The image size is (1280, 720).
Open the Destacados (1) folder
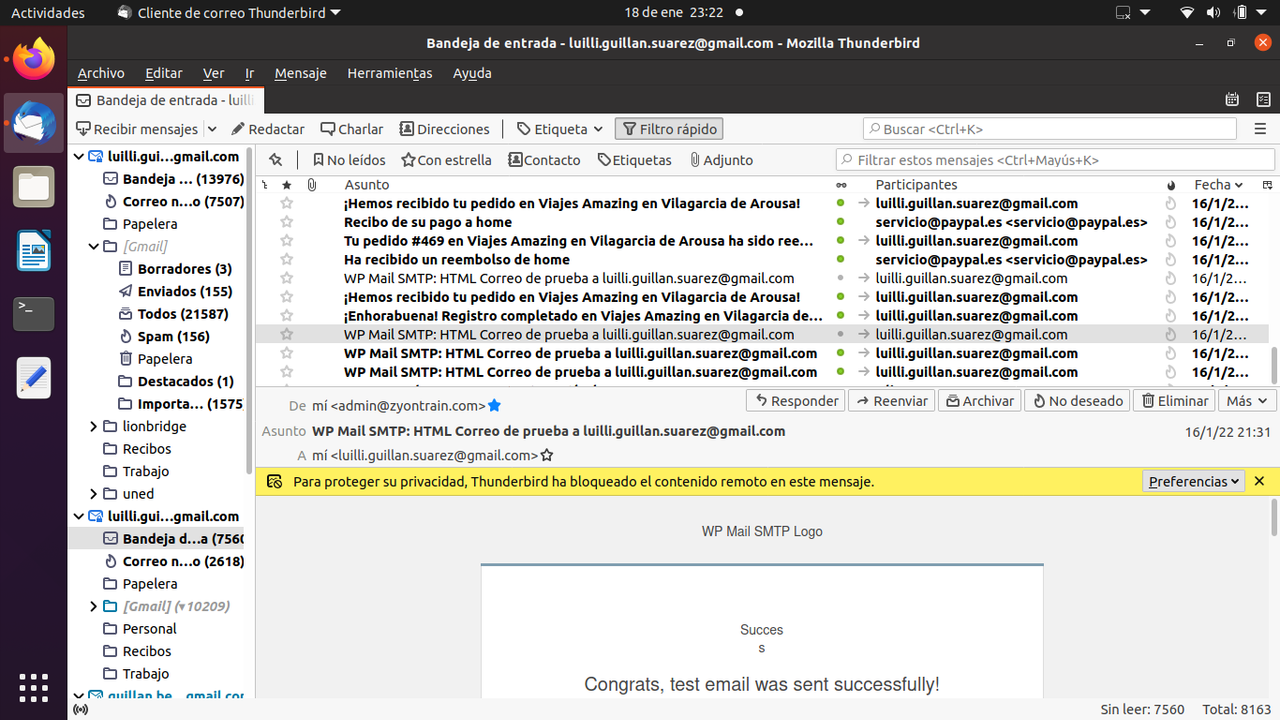[x=186, y=381]
